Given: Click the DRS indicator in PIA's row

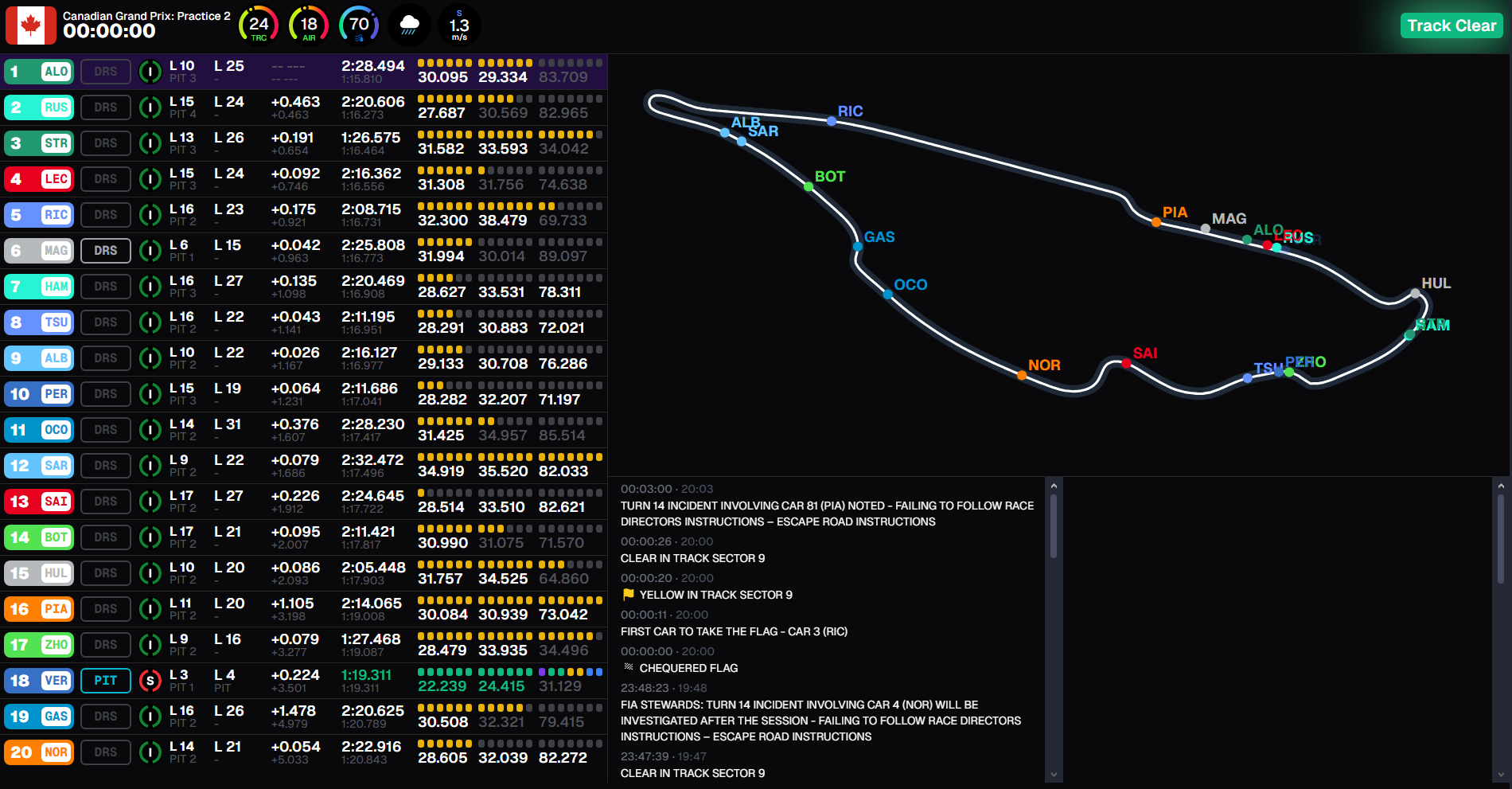Looking at the screenshot, I should pos(106,609).
